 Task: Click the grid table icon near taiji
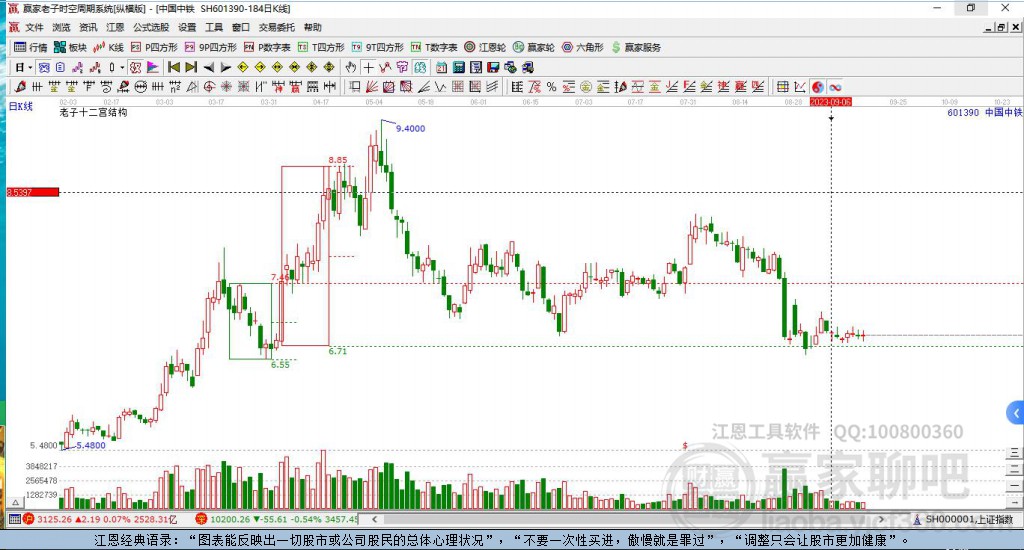(x=781, y=86)
